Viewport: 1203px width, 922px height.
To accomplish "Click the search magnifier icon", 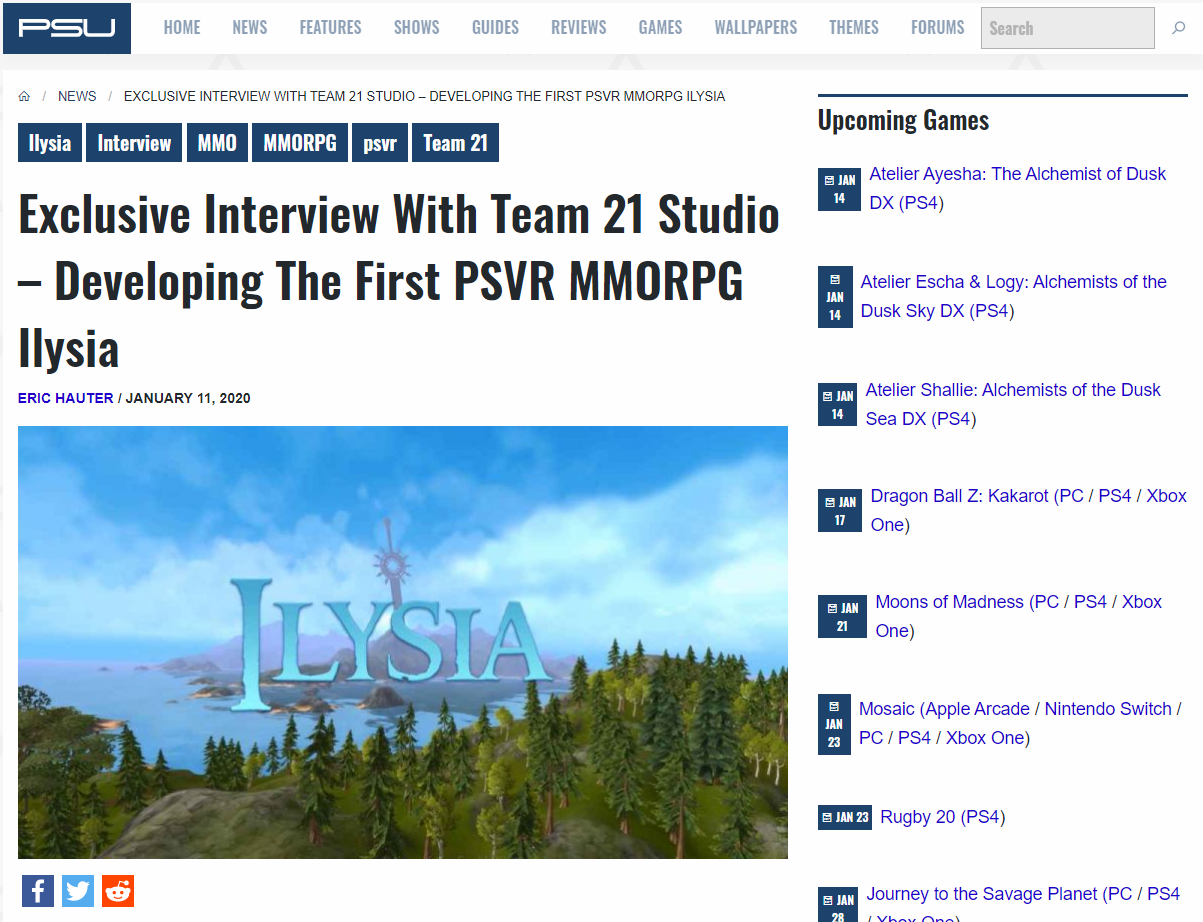I will pos(1178,28).
